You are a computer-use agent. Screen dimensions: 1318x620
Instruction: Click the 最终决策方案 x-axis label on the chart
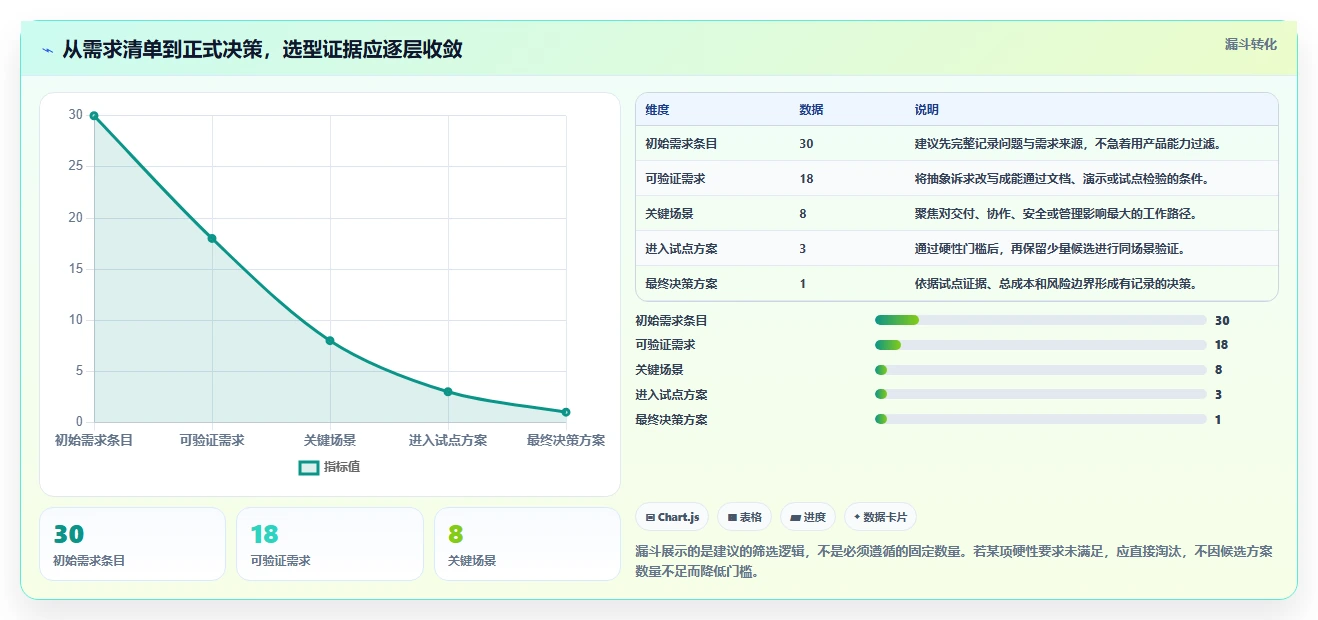click(x=566, y=440)
